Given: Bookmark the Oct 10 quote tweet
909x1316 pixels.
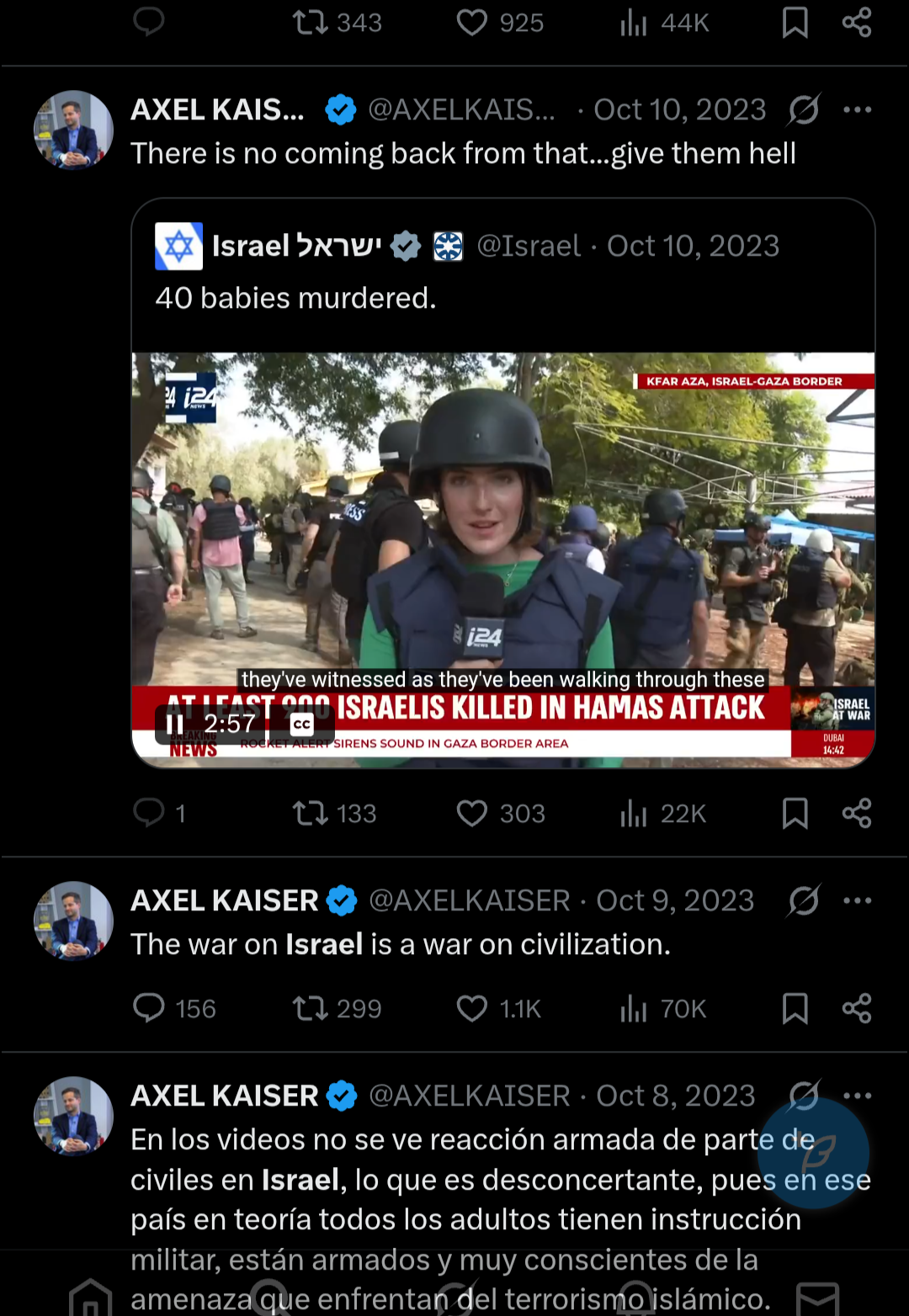Looking at the screenshot, I should click(795, 813).
